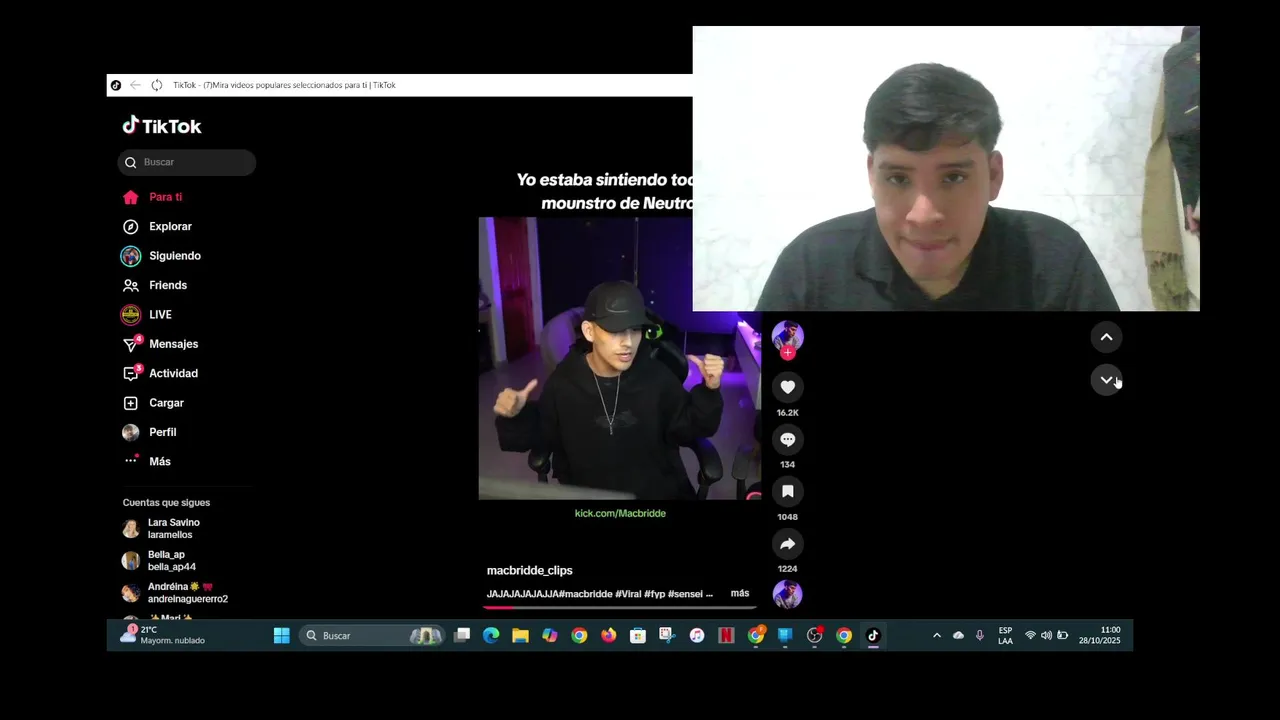
Task: Click the #macbridde hashtag
Action: pos(585,594)
